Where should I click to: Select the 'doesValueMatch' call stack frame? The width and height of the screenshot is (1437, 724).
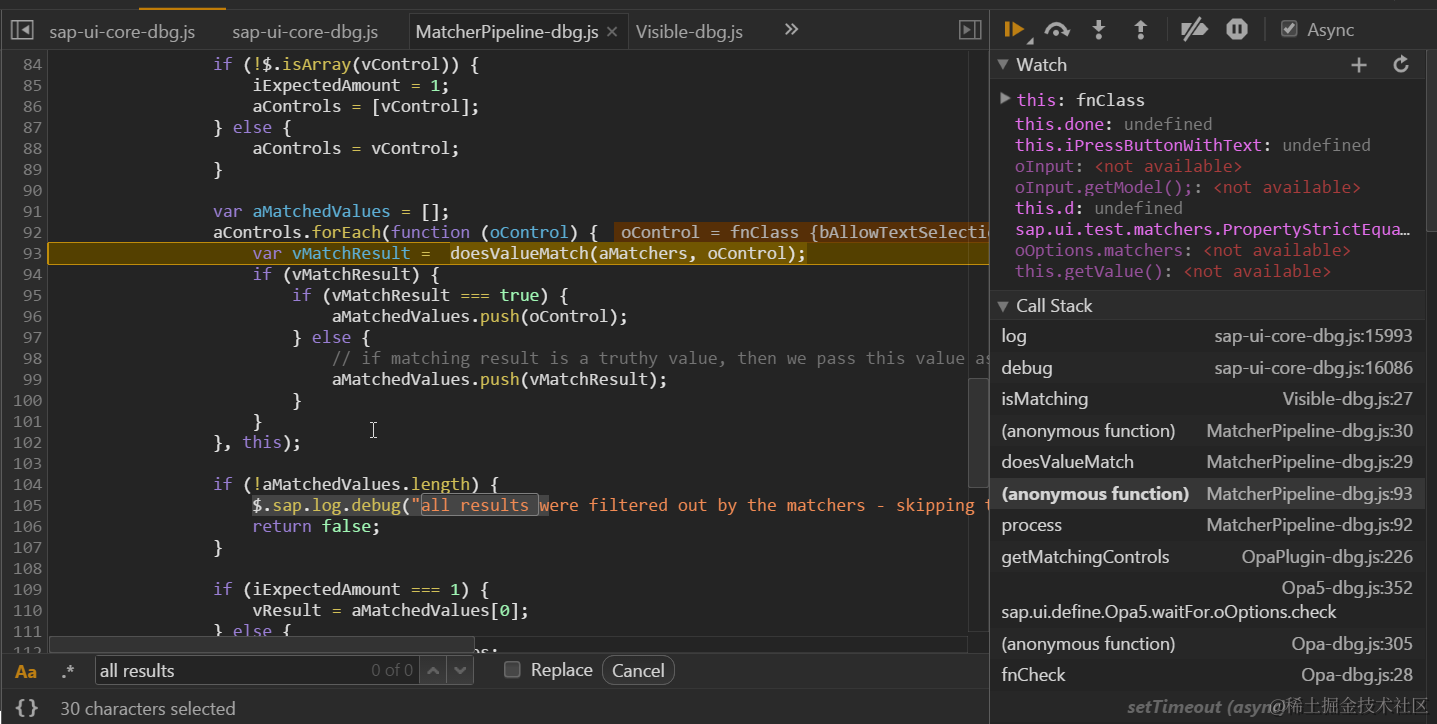(x=1207, y=462)
